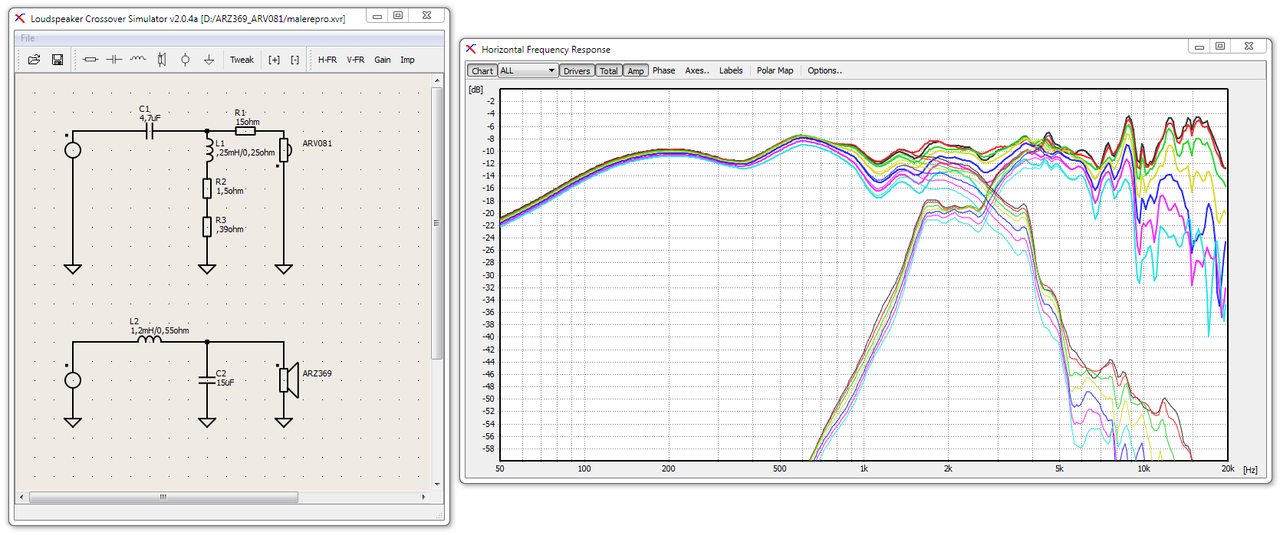1280x535 pixels.
Task: Click the ARV081 label text
Action: [317, 144]
